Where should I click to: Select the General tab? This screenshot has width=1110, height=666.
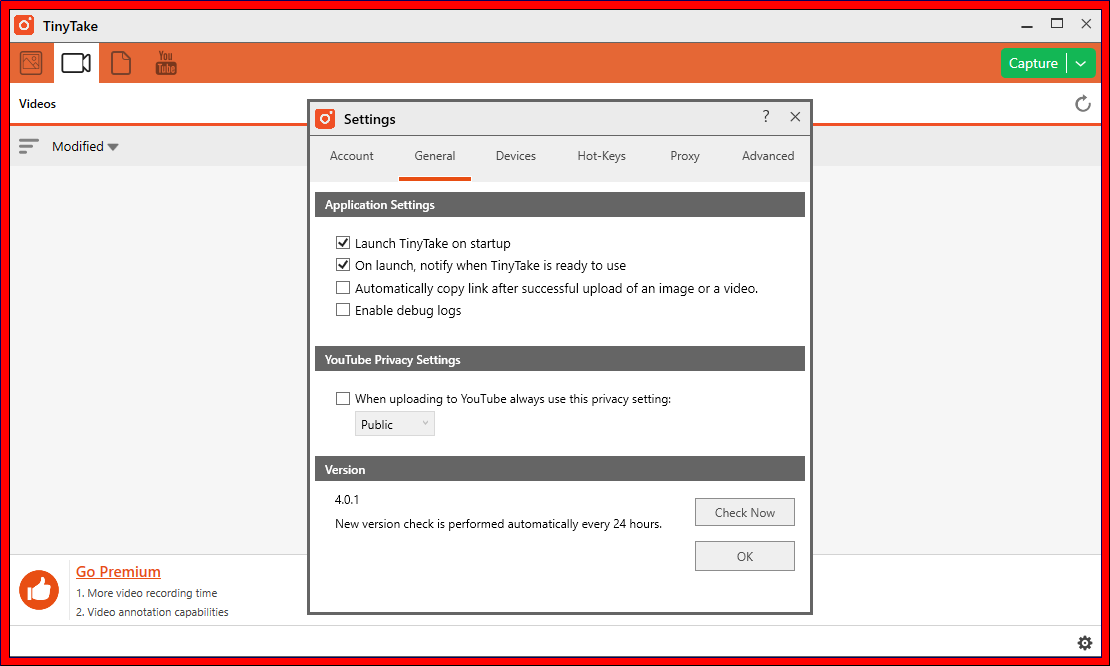(435, 156)
